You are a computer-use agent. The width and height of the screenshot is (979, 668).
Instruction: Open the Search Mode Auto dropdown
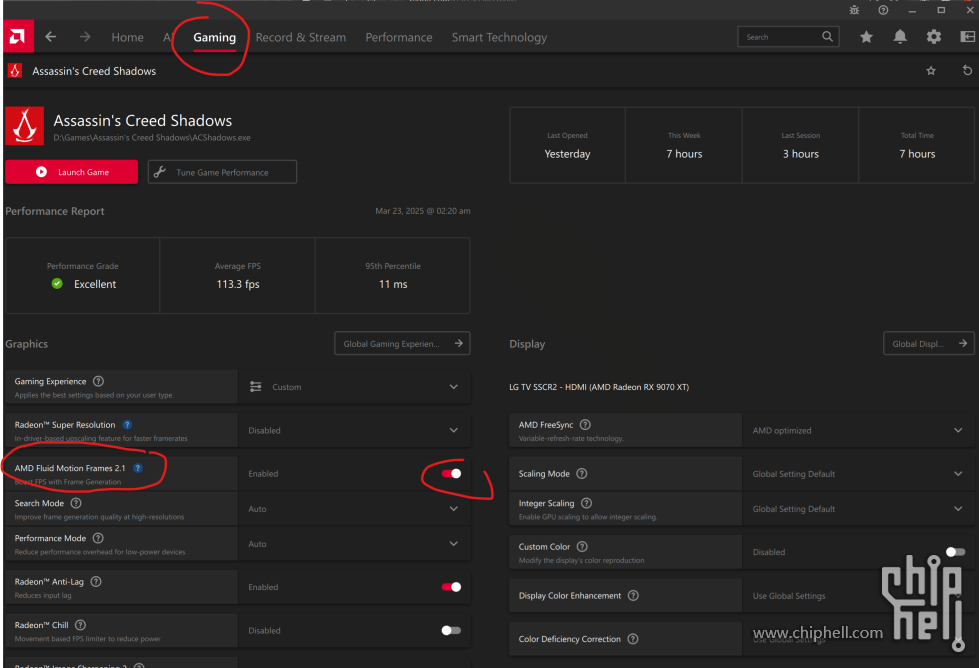(354, 509)
